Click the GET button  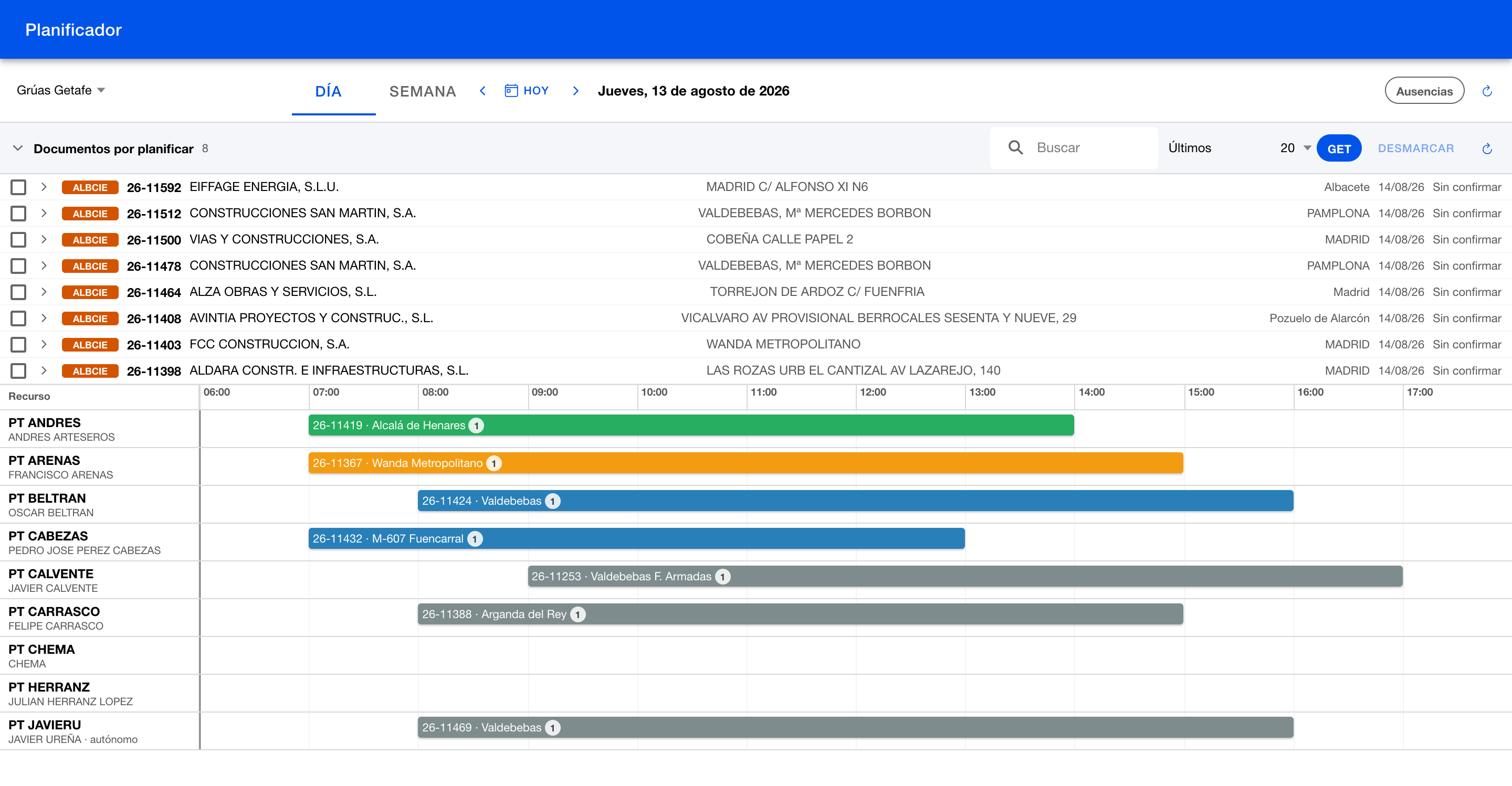tap(1338, 148)
